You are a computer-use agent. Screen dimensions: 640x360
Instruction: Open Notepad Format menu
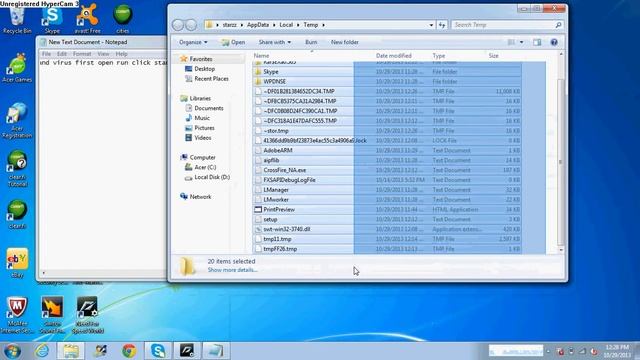click(82, 54)
